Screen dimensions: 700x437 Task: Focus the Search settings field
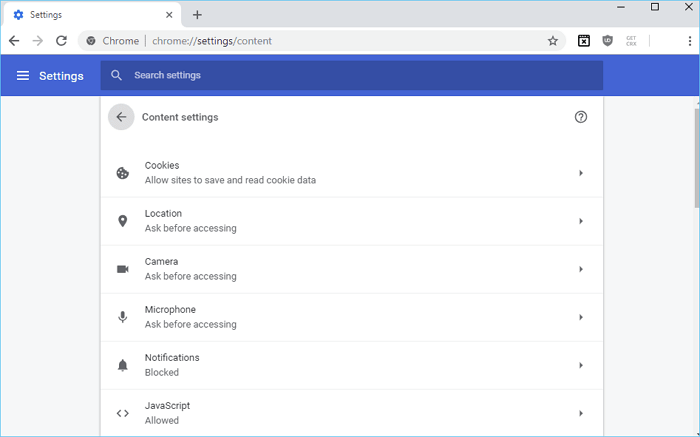[x=352, y=75]
